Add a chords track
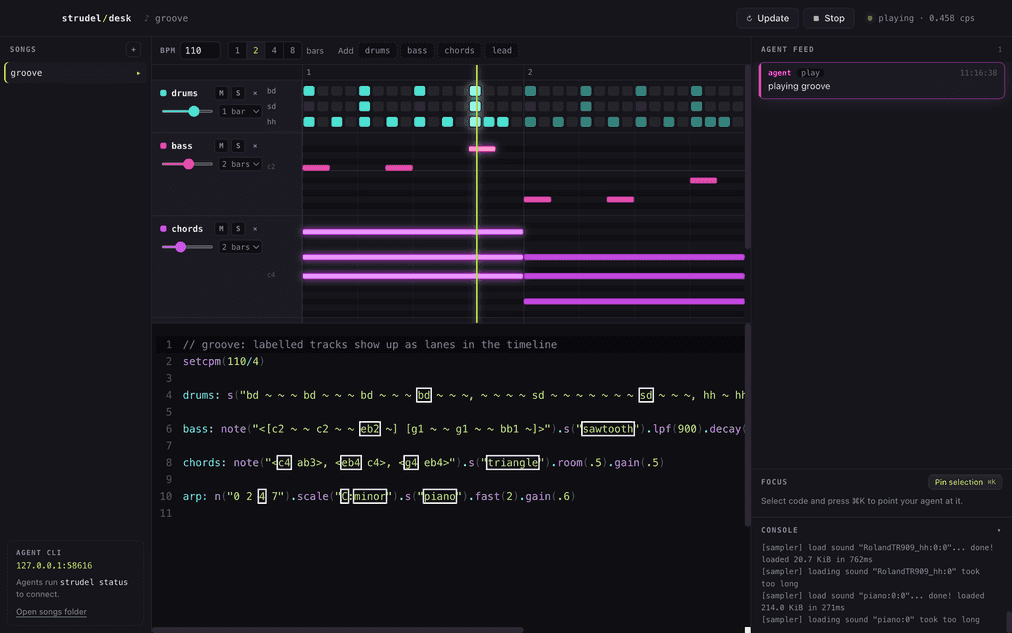This screenshot has width=1012, height=633. 460,50
